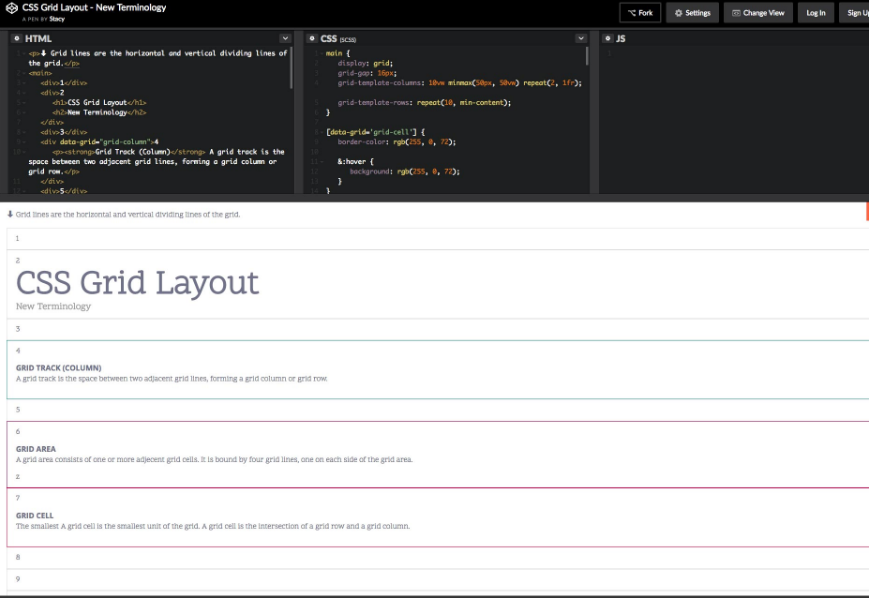
Task: Expand the HTML panel dropdown arrow
Action: [x=285, y=38]
